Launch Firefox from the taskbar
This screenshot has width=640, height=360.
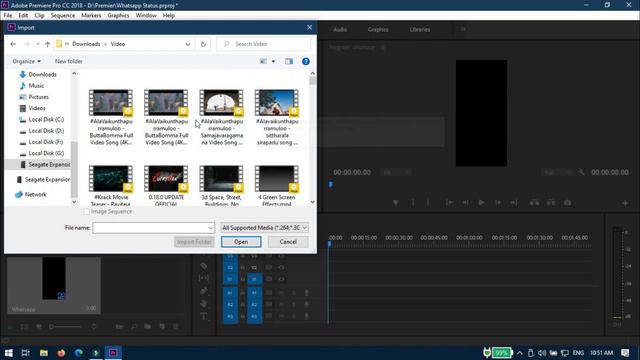tap(61, 353)
